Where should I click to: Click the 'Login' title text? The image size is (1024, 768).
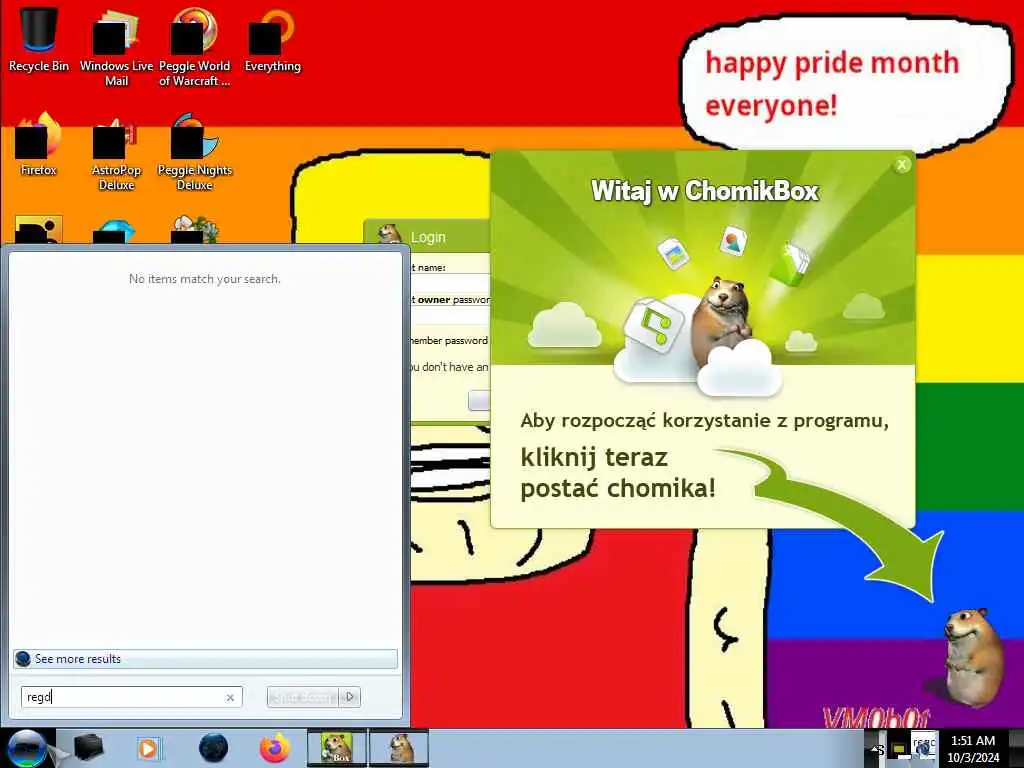point(428,237)
